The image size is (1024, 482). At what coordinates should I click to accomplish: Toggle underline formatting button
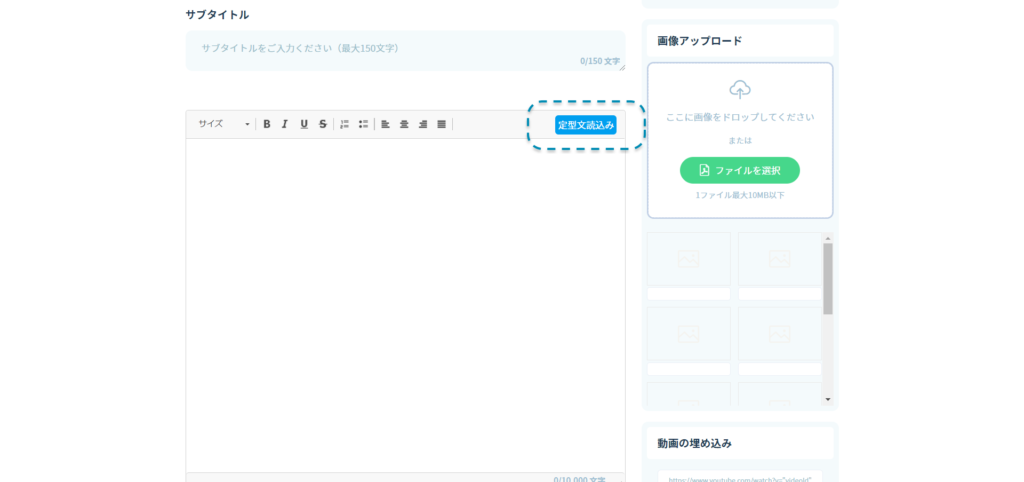click(304, 124)
